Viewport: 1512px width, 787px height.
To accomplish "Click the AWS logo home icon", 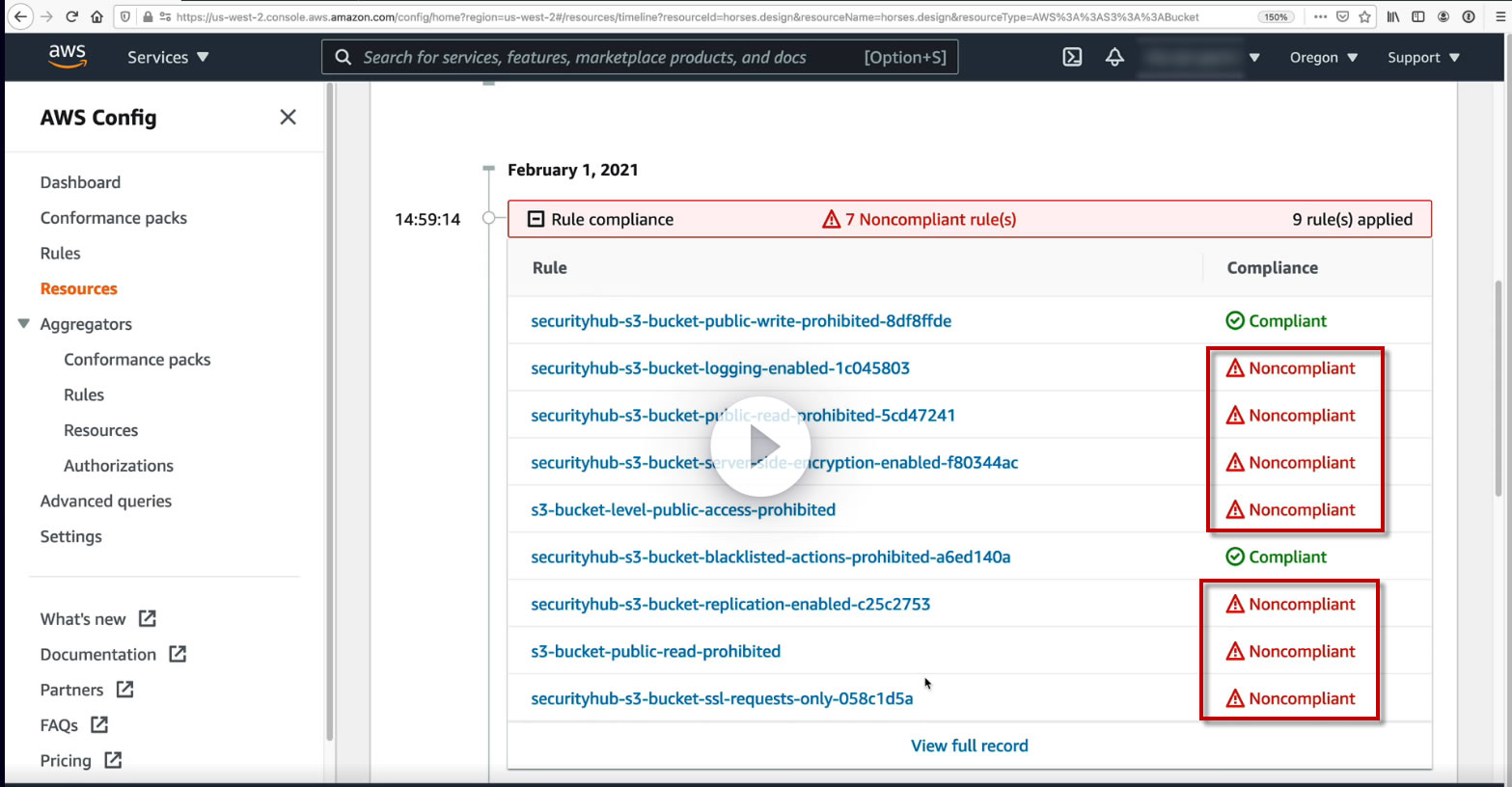I will [68, 56].
